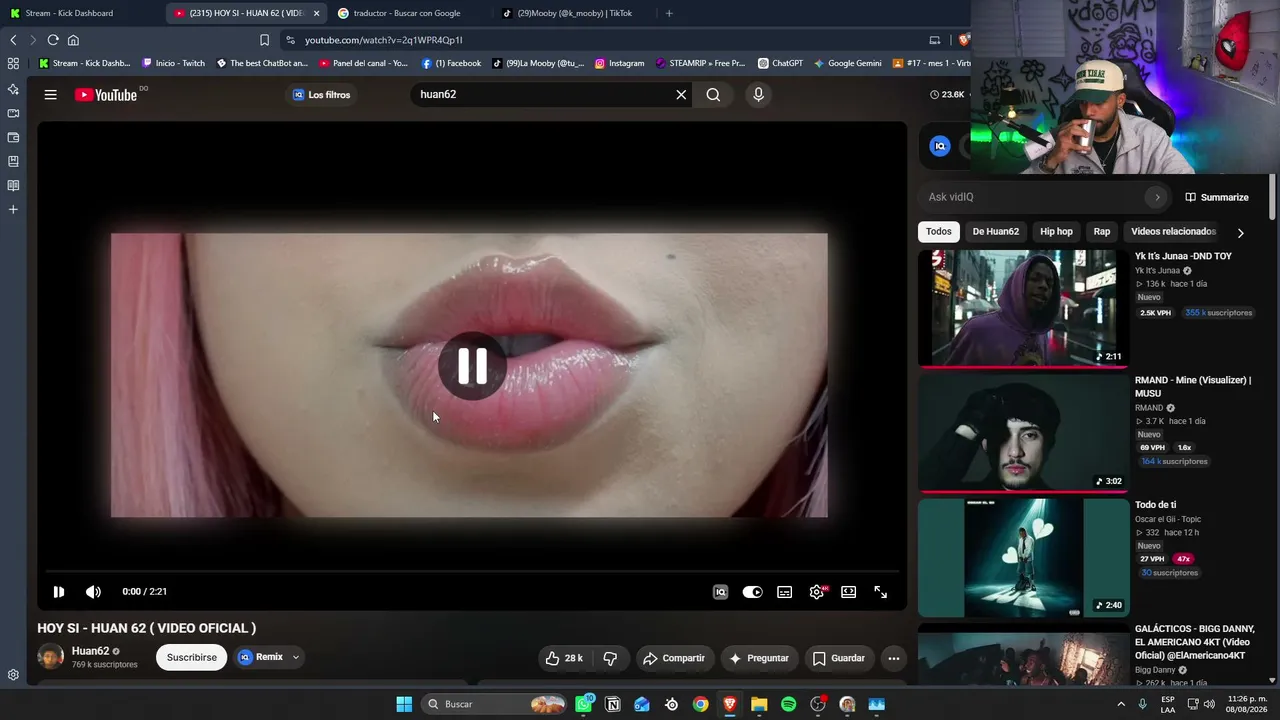Open the Huan62 channel name link
The width and height of the screenshot is (1280, 720).
pyautogui.click(x=90, y=651)
